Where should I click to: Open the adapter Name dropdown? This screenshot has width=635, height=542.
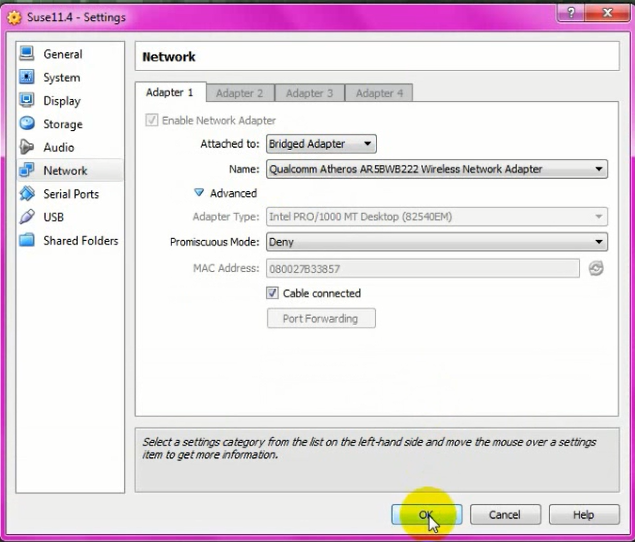[437, 169]
